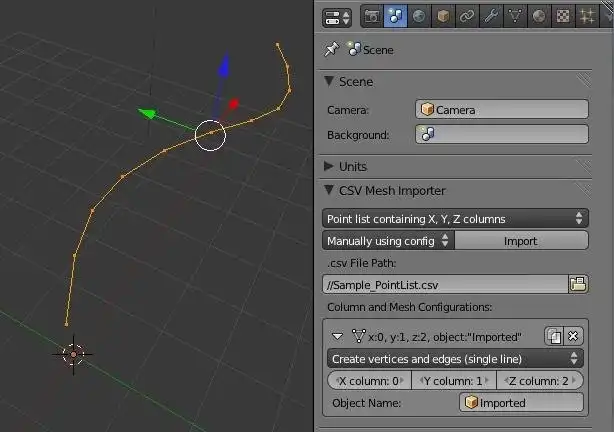This screenshot has width=614, height=432.
Task: Open Mesh Data tab (triangle vertices icon)
Action: pyautogui.click(x=515, y=16)
